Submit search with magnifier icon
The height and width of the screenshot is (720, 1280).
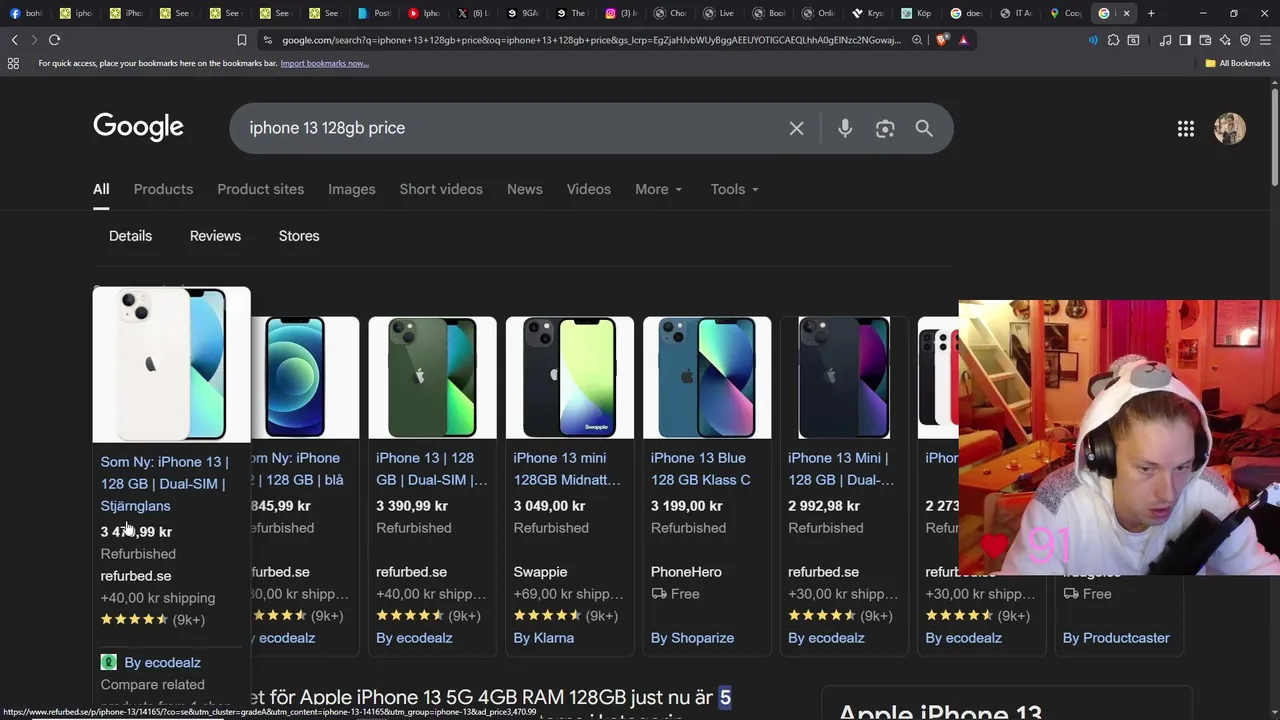[x=924, y=128]
